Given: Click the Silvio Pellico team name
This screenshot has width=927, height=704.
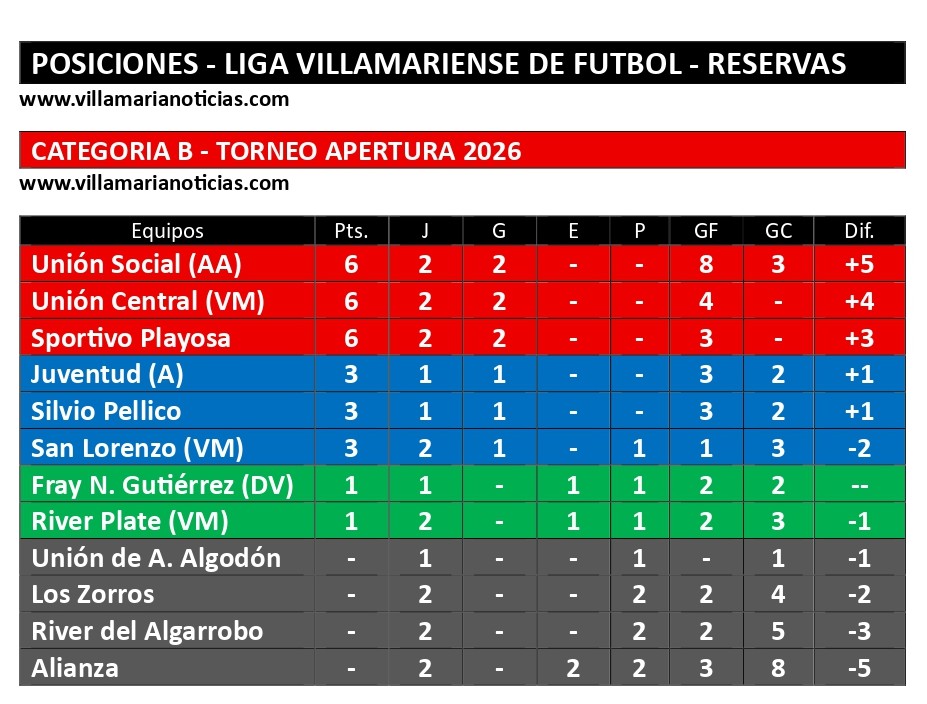Looking at the screenshot, I should [106, 411].
